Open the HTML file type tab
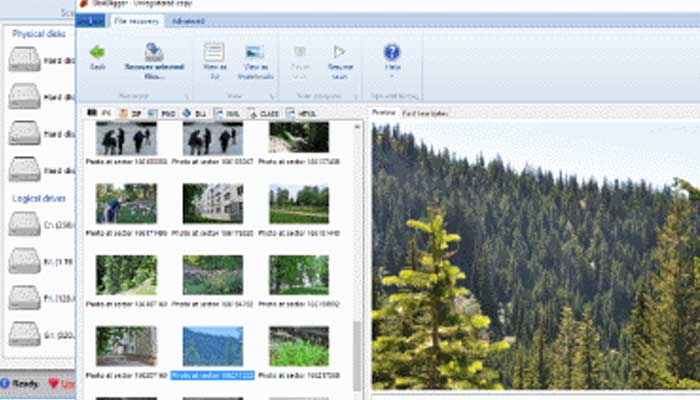700x400 pixels. pos(301,114)
